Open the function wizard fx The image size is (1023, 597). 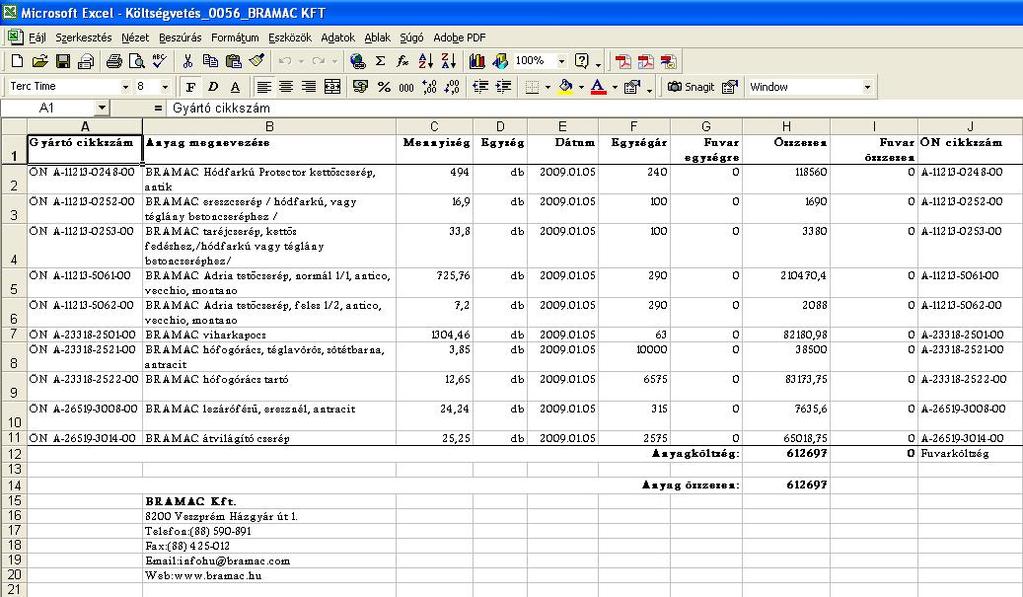[403, 61]
